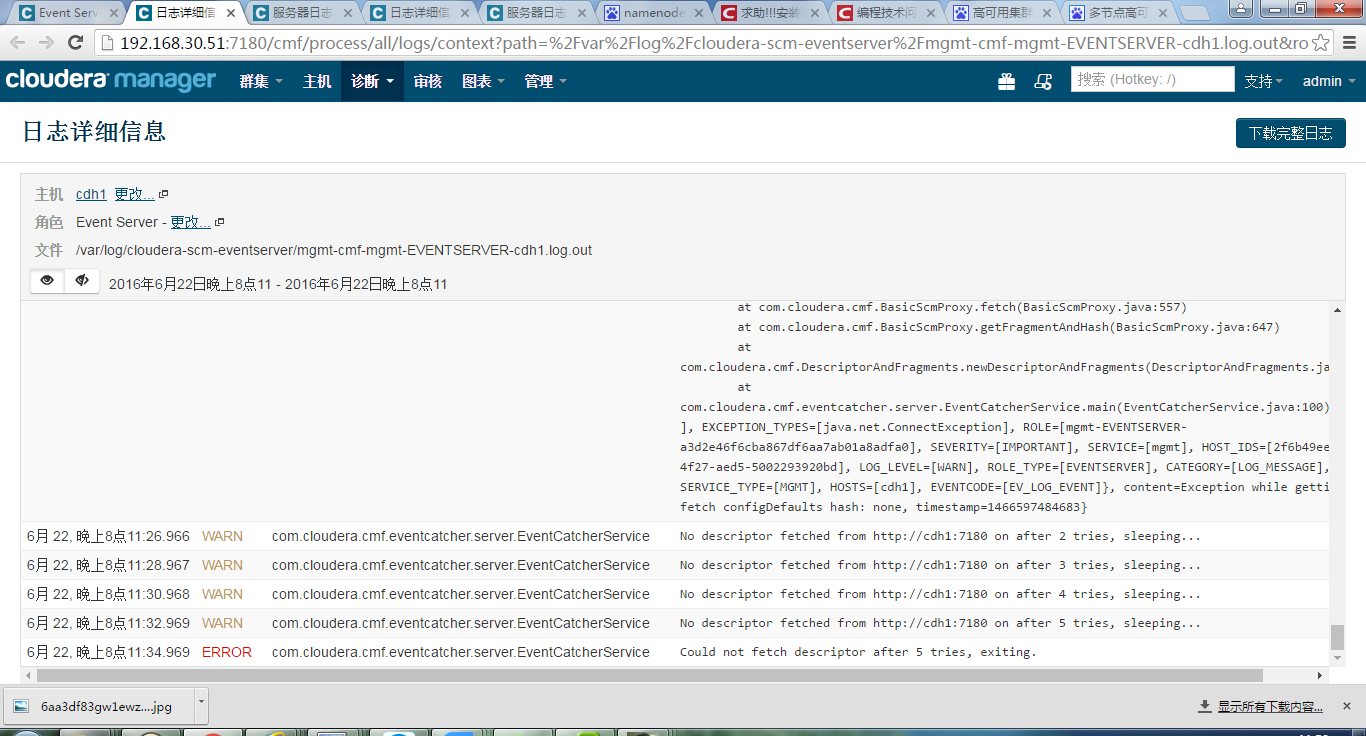Image resolution: width=1366 pixels, height=736 pixels.
Task: Switch to the 多节点高可 browser tab
Action: [1119, 13]
